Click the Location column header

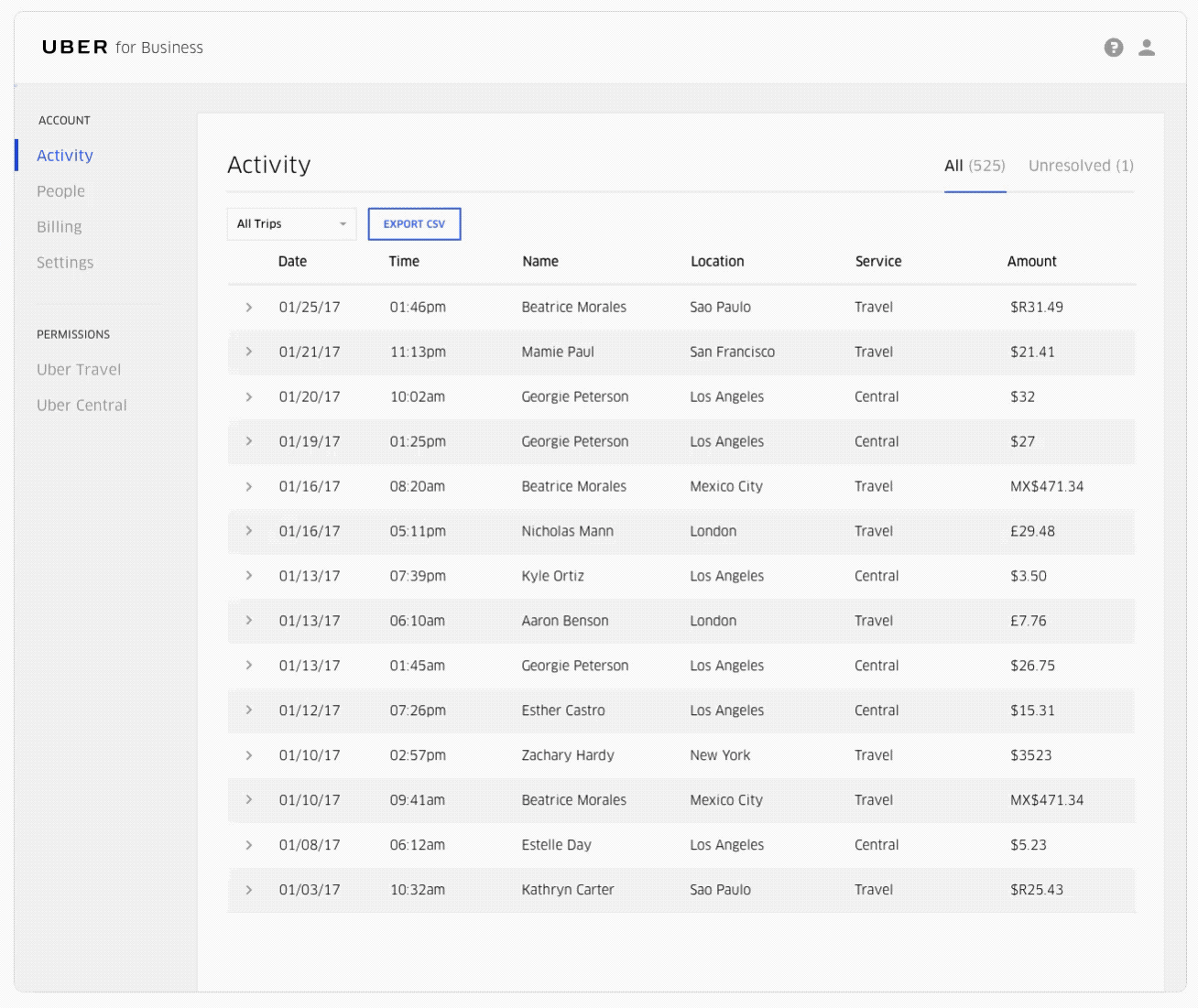tap(717, 262)
